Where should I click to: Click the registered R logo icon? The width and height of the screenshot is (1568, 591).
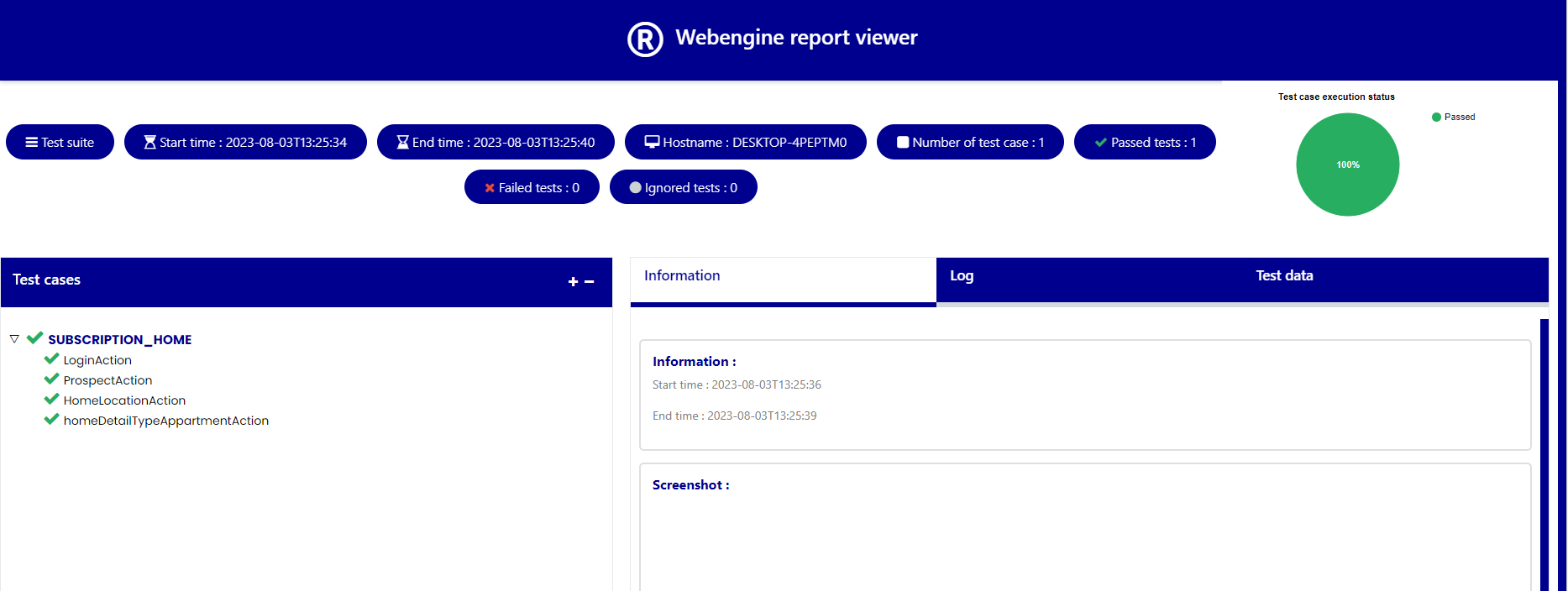[645, 39]
